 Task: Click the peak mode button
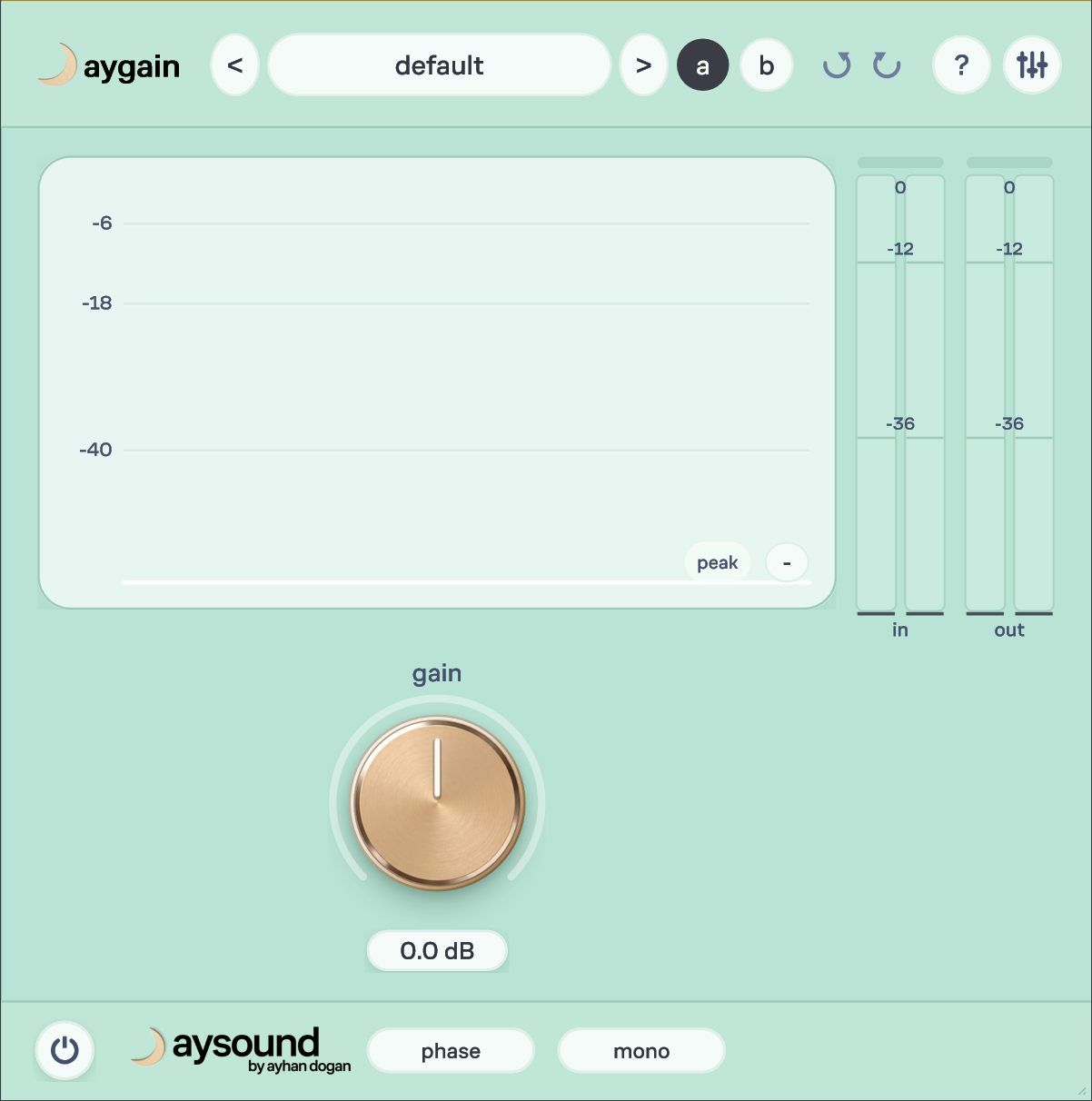point(718,562)
